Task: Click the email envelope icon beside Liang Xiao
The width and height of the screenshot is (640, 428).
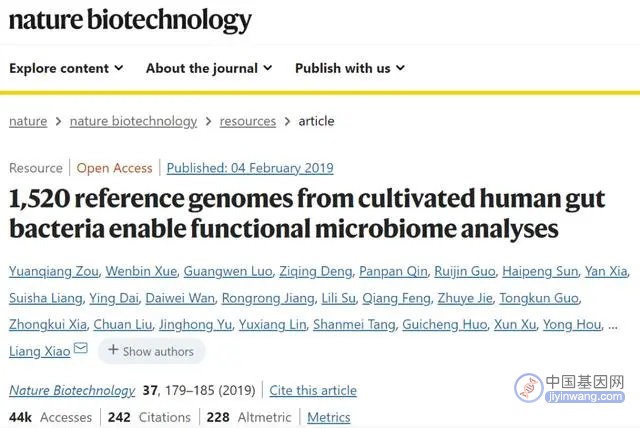Action: point(80,348)
